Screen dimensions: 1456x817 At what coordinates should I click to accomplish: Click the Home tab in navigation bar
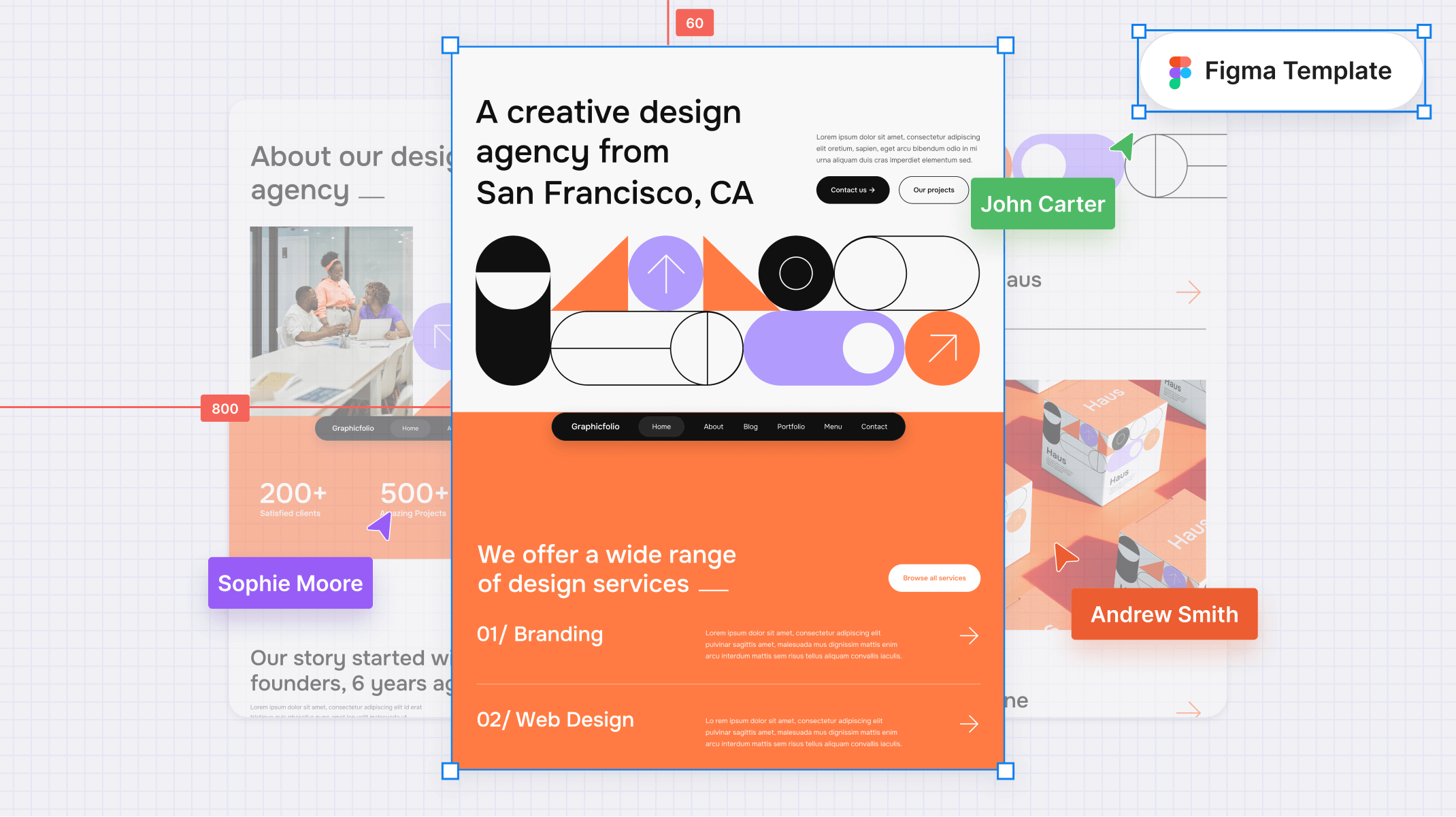(x=661, y=426)
